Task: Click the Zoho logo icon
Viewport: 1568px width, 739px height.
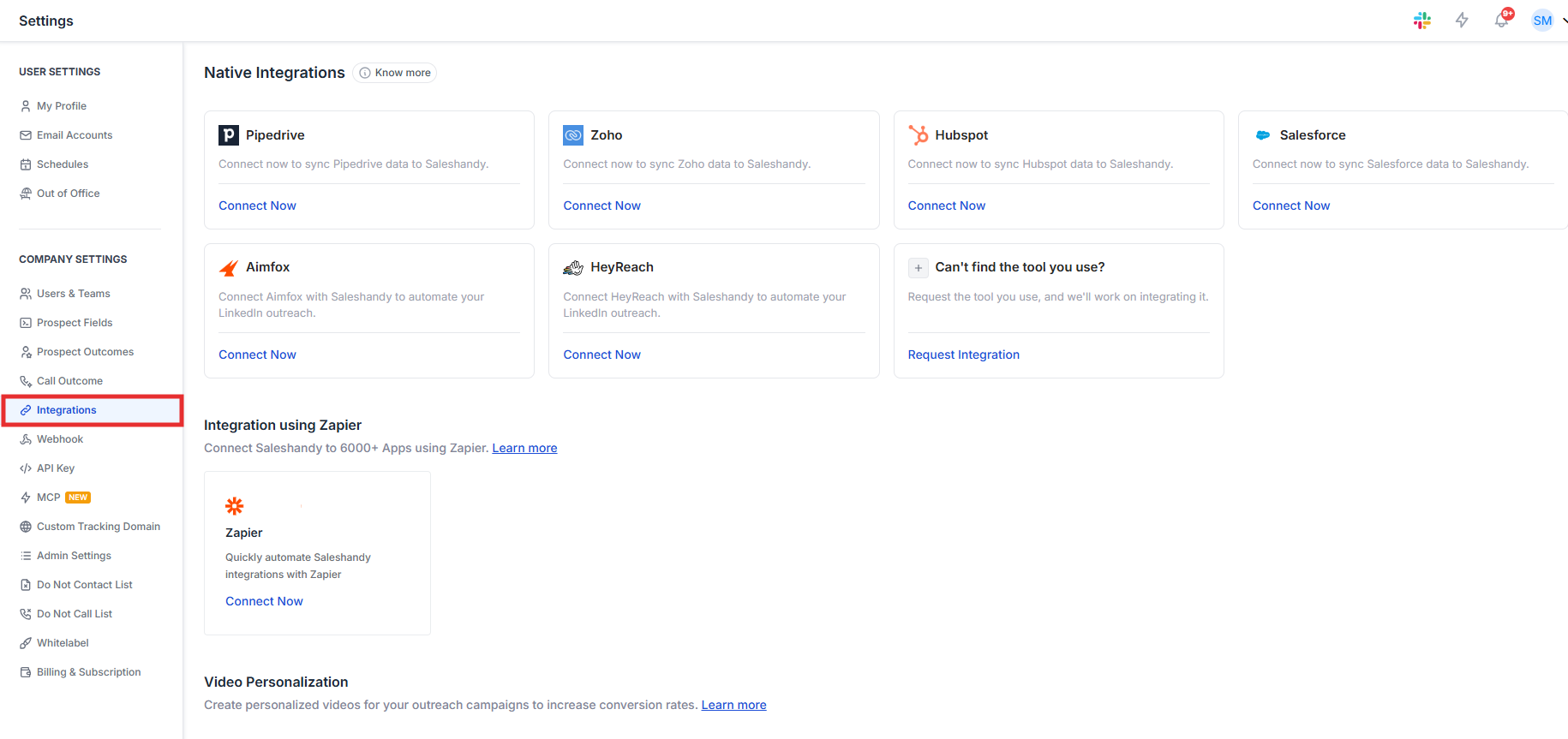Action: [573, 135]
